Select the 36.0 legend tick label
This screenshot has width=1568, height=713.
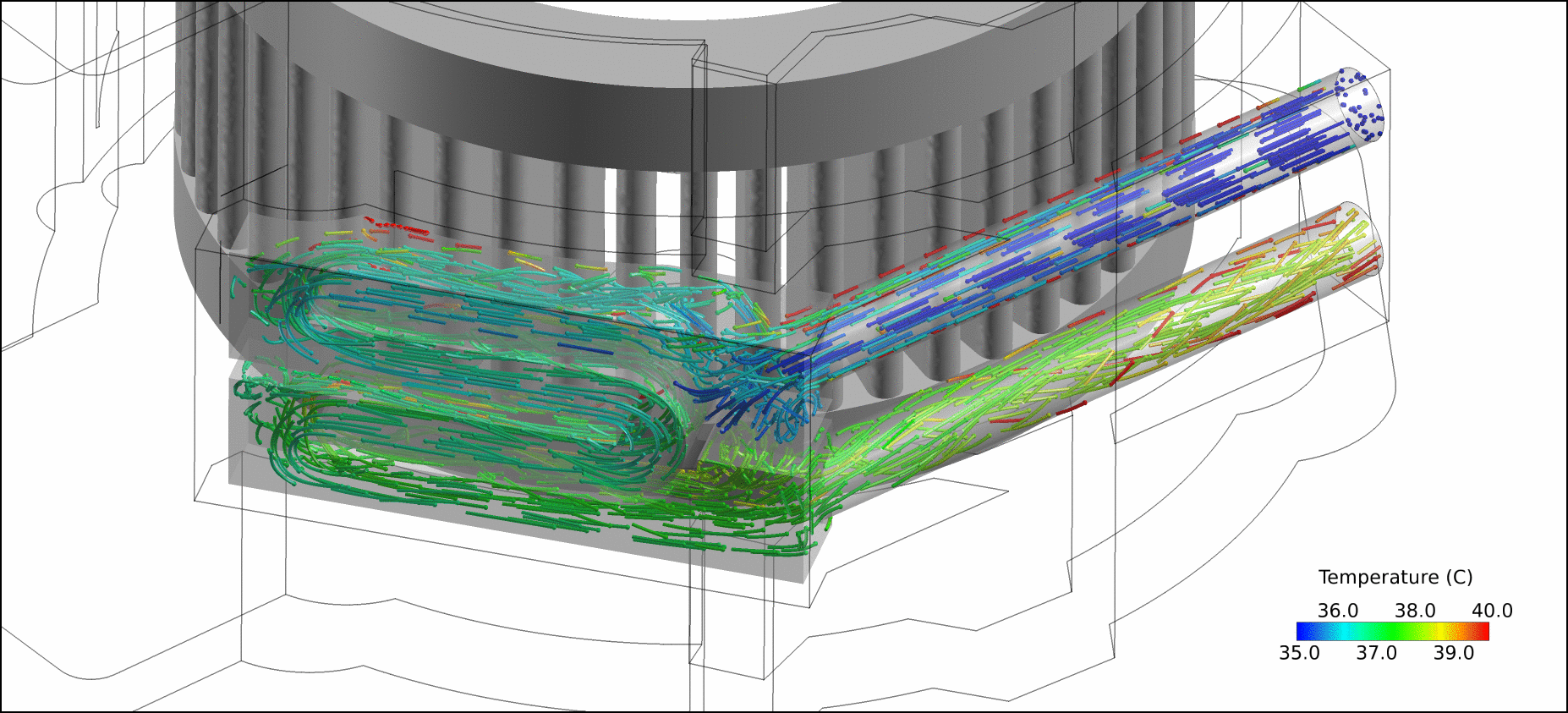click(1337, 611)
